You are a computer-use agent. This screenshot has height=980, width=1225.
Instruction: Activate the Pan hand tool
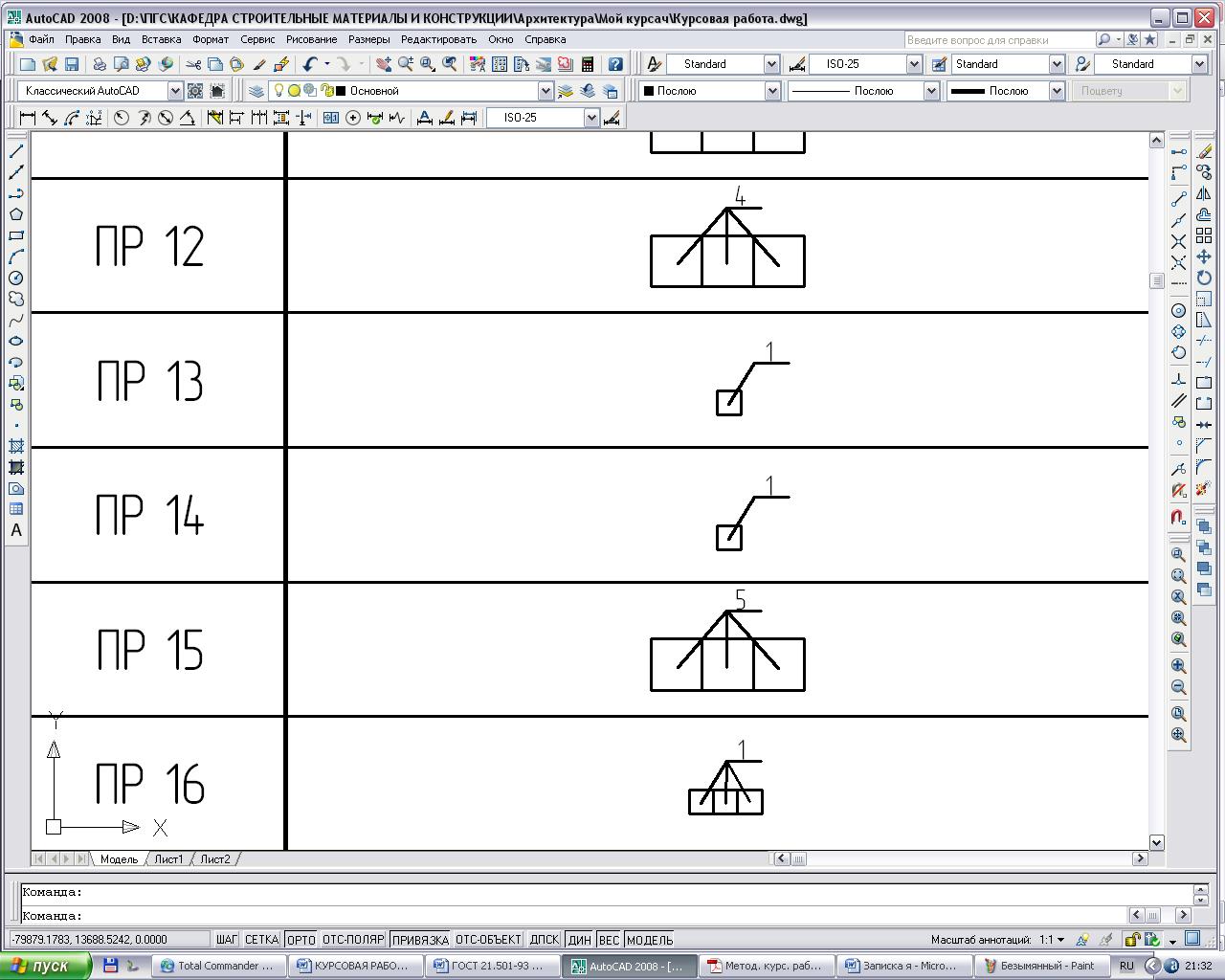384,64
